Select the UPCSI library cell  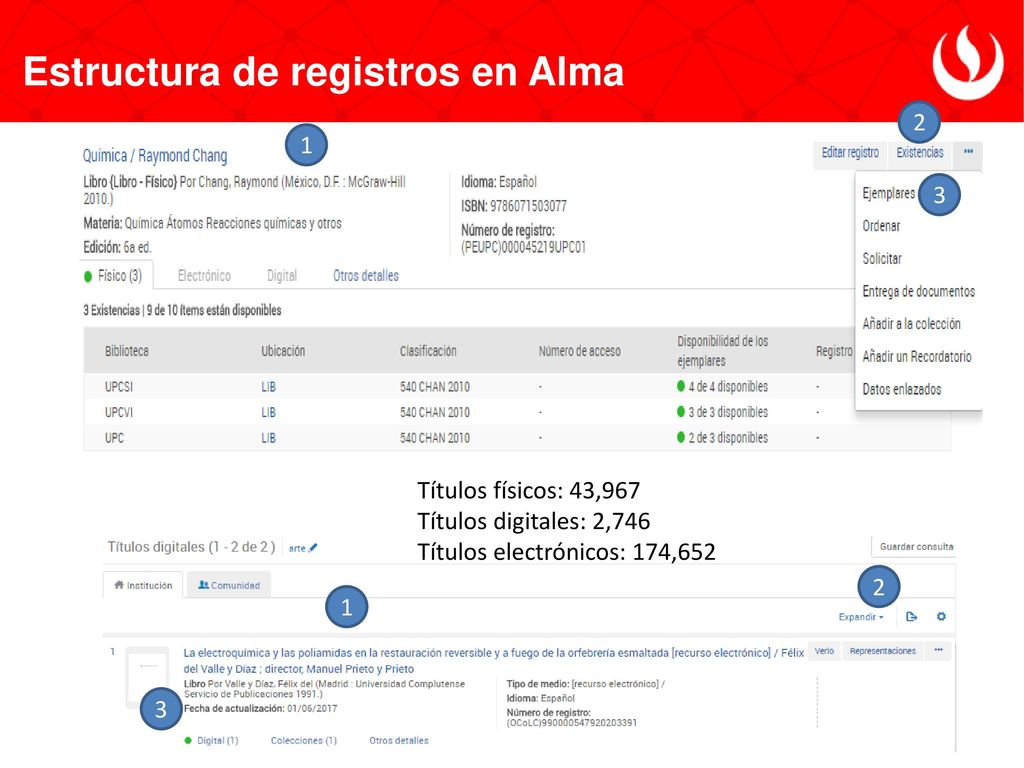click(119, 387)
